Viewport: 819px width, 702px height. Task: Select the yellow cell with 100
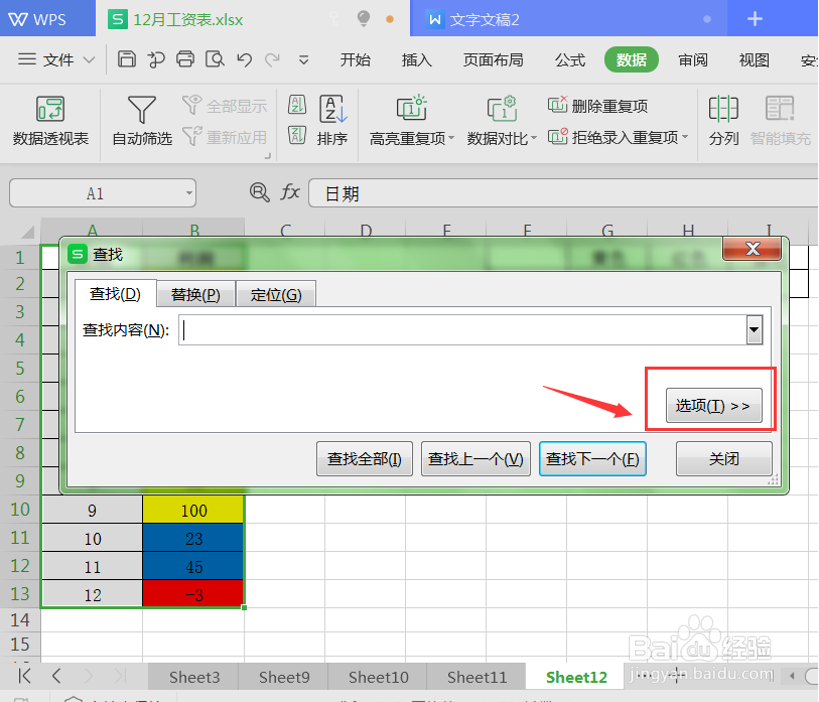coord(193,510)
